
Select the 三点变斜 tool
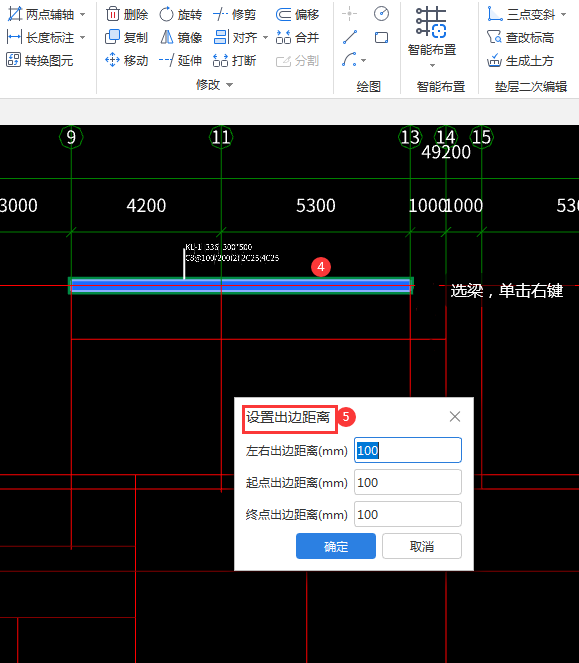point(520,14)
